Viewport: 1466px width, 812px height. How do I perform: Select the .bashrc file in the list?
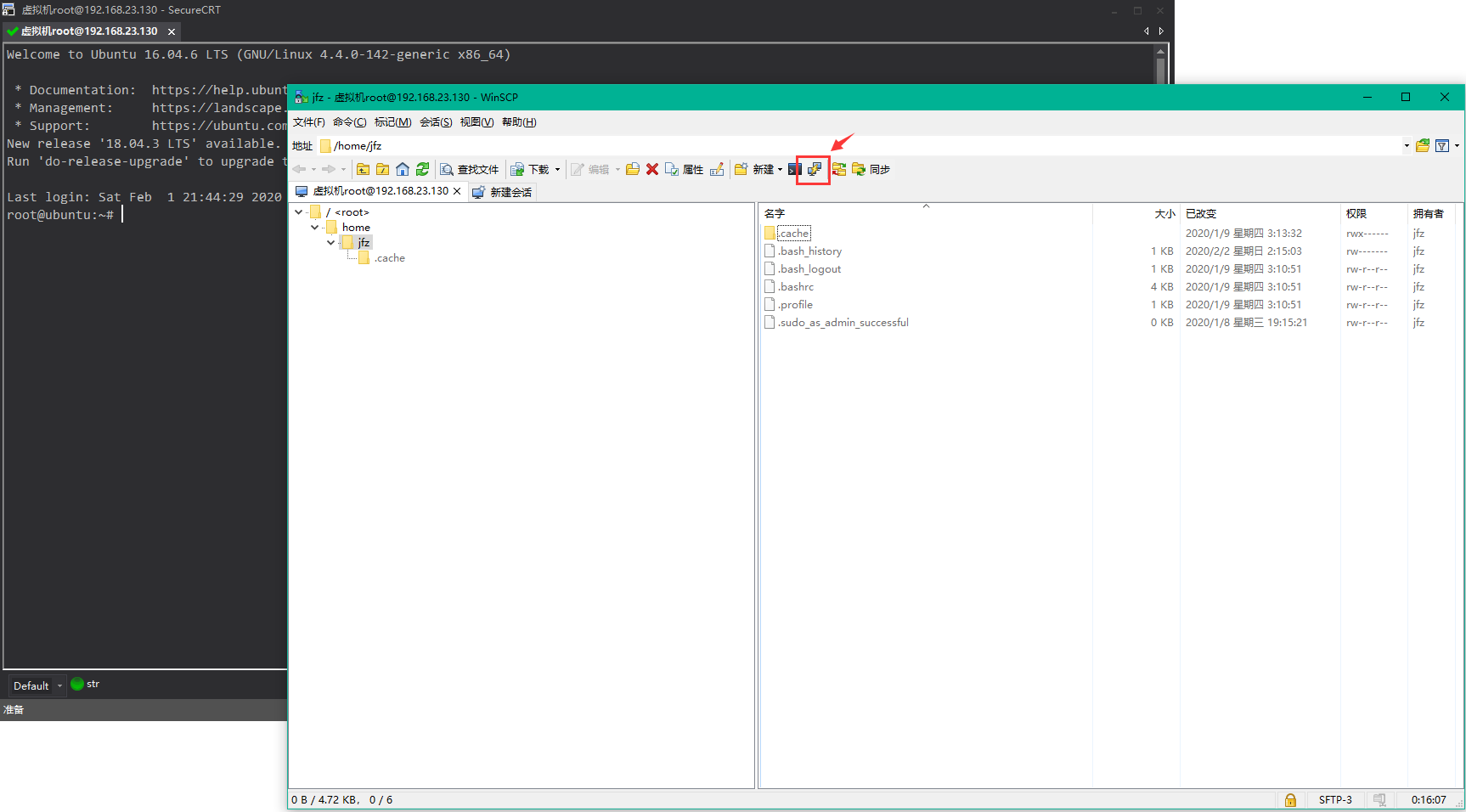796,287
